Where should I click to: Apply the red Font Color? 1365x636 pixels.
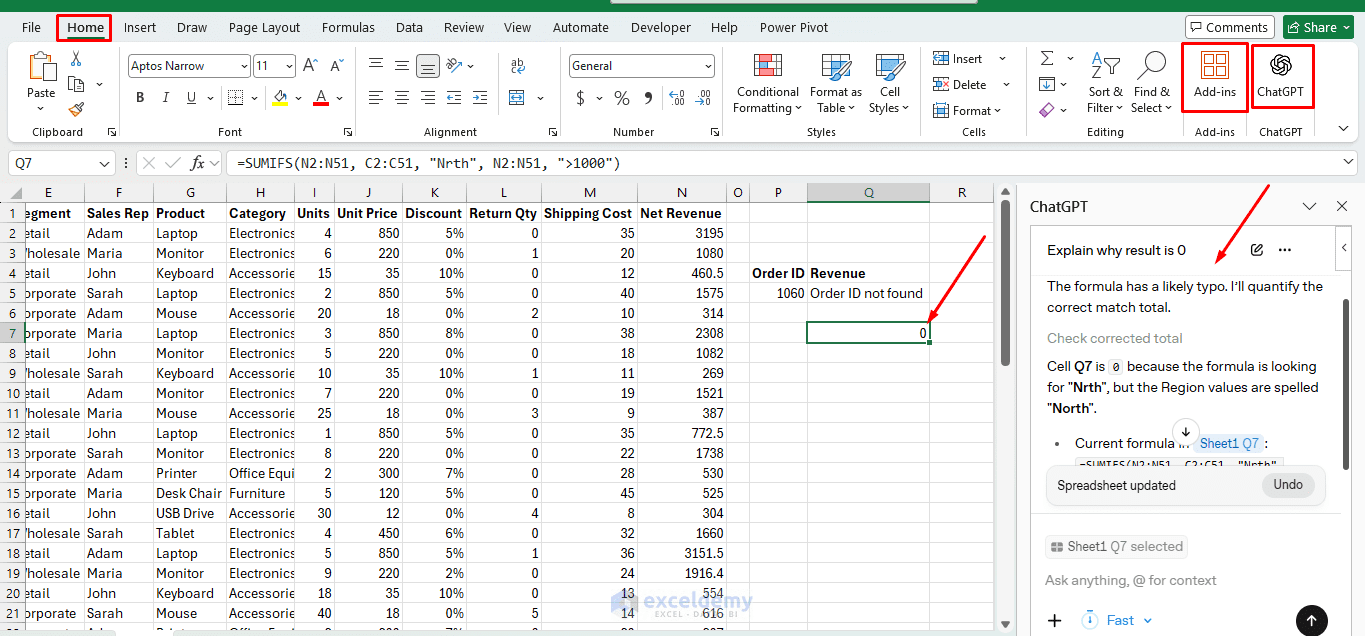click(321, 97)
